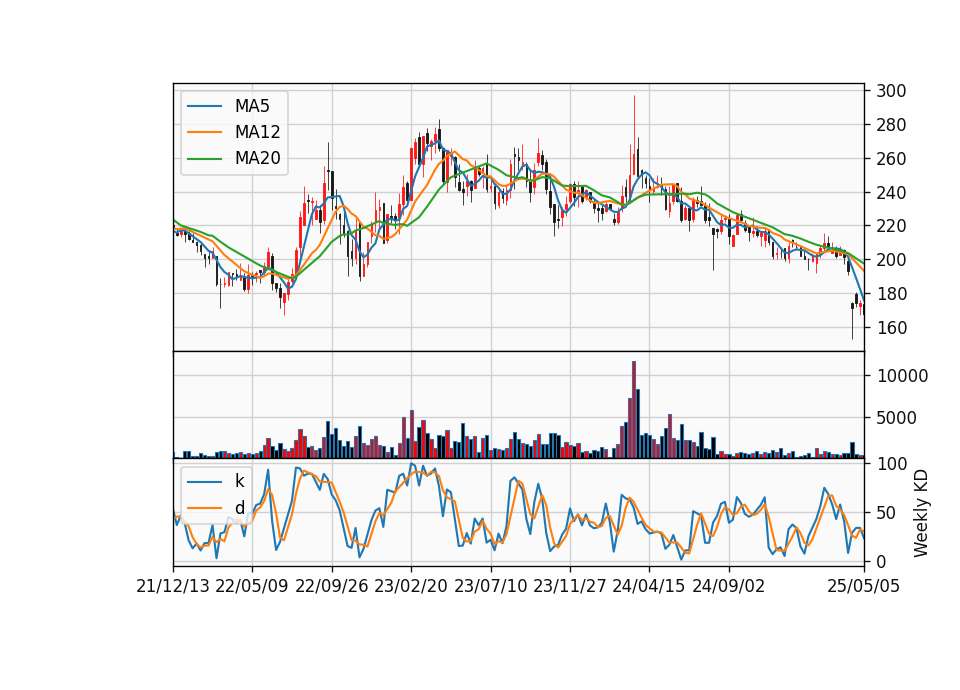Click the 24/04/15 date tick label
Image resolution: width=960 pixels, height=690 pixels.
pos(649,586)
